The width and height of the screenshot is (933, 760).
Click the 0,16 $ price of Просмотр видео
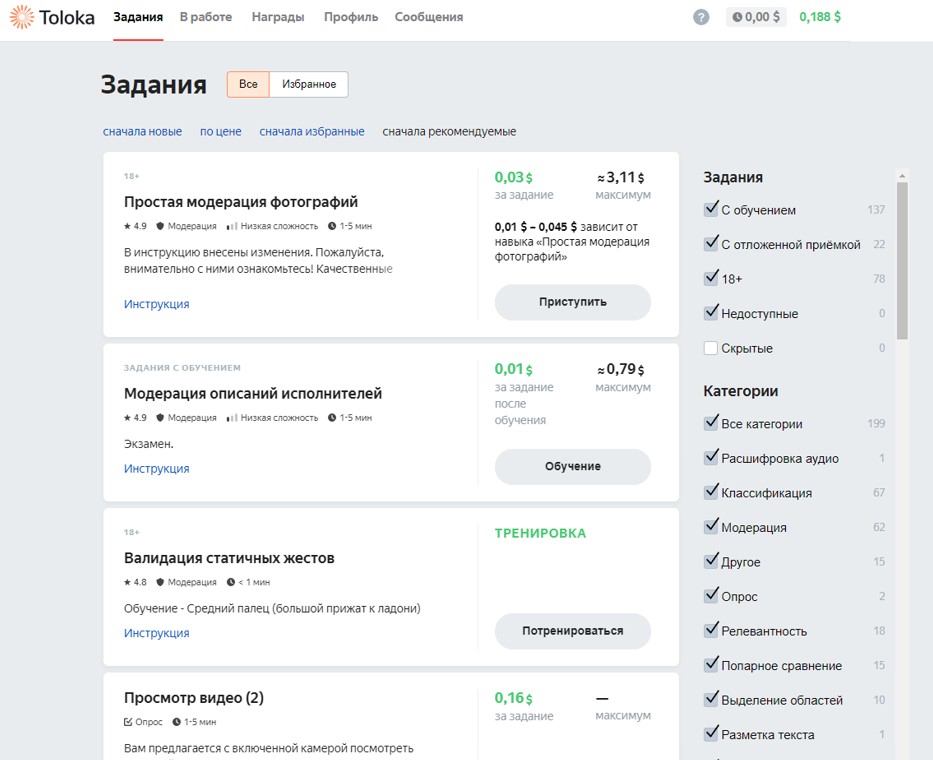point(514,698)
